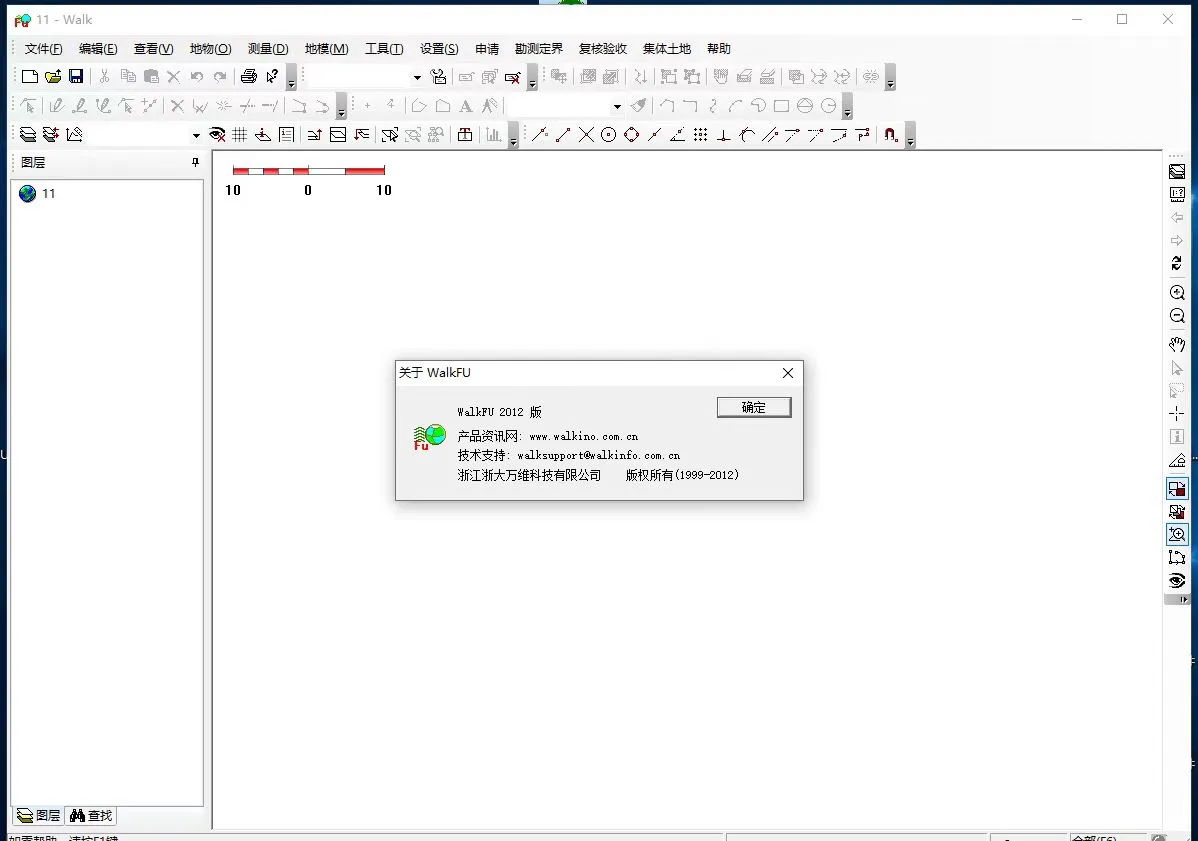The image size is (1198, 841).
Task: Open the layer selection combo dropdown arrow
Action: pyautogui.click(x=196, y=136)
